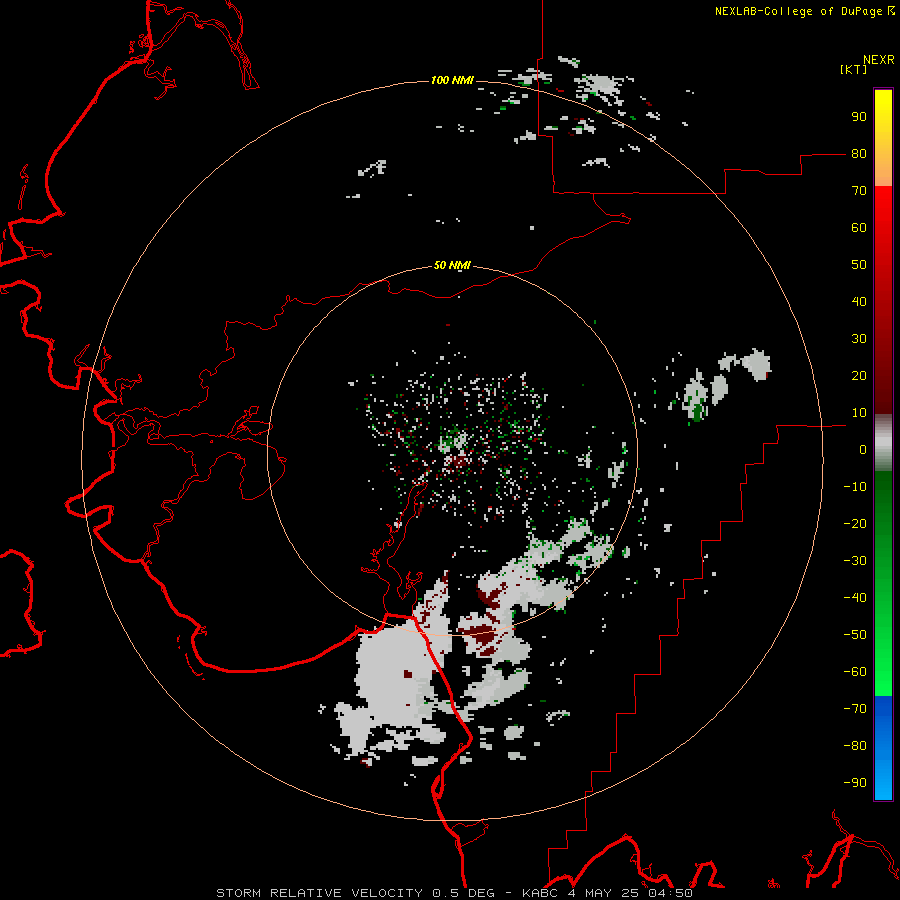Click the -90 value on velocity scale
Viewport: 900px width, 900px height.
pos(855,783)
